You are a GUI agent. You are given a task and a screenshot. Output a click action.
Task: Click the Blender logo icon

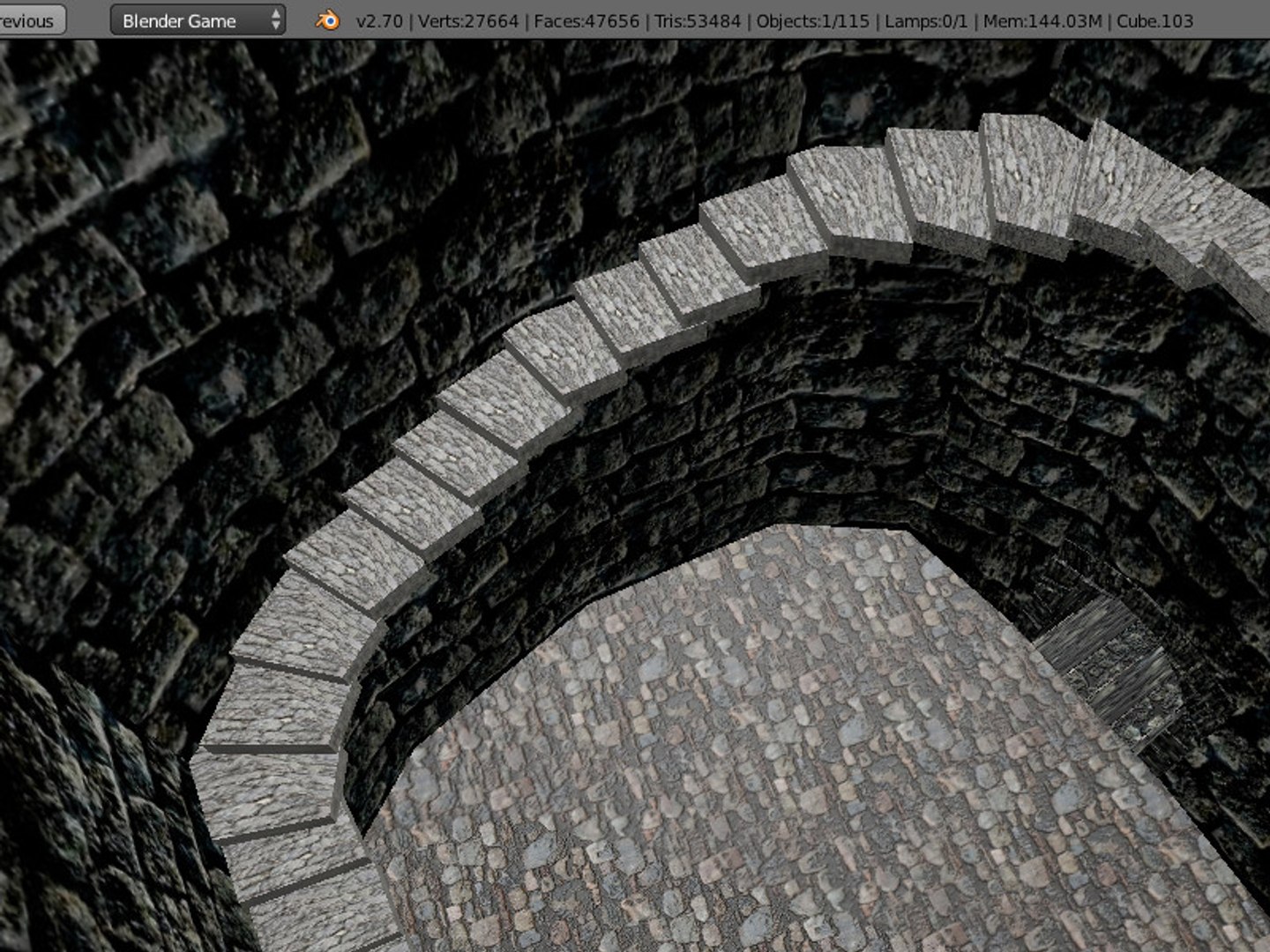tap(327, 20)
